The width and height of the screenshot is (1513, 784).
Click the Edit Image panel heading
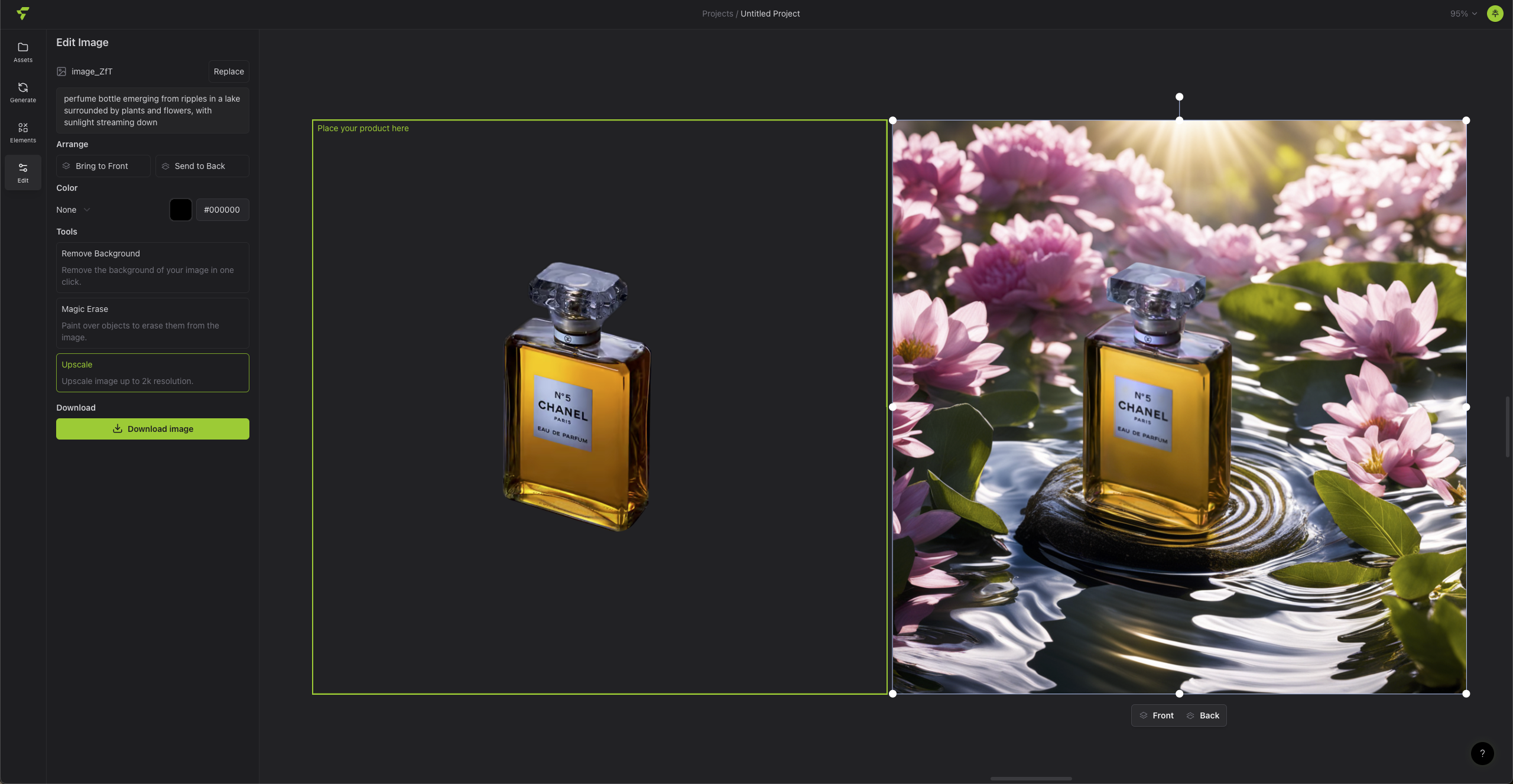coord(82,43)
